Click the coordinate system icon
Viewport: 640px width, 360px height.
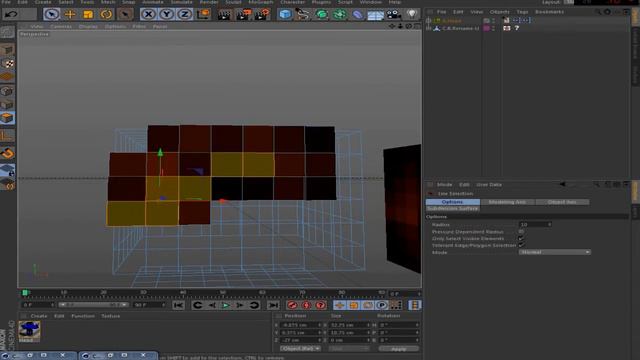[203, 14]
